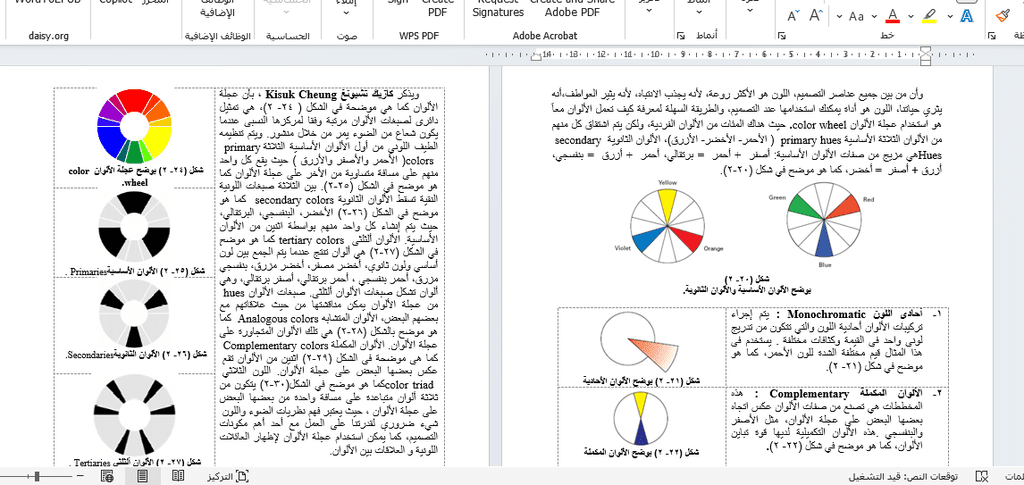Click the caption 'Primaries'
The width and height of the screenshot is (1024, 485).
pos(90,271)
